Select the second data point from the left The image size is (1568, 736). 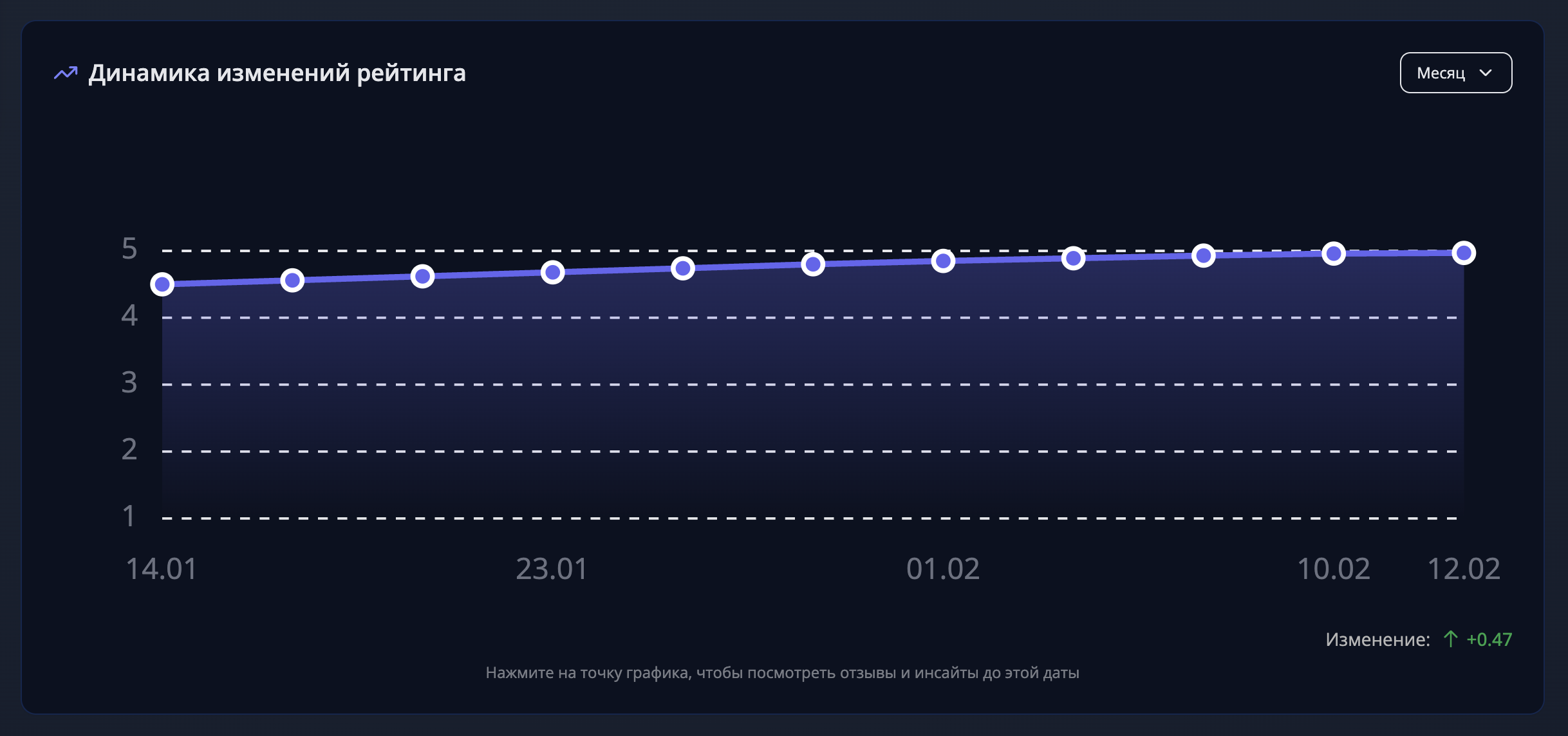(x=292, y=280)
